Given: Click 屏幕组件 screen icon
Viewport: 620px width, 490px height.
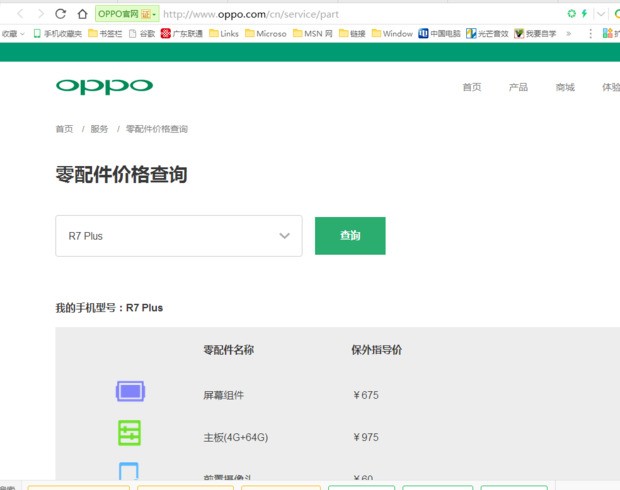Looking at the screenshot, I should click(x=130, y=392).
